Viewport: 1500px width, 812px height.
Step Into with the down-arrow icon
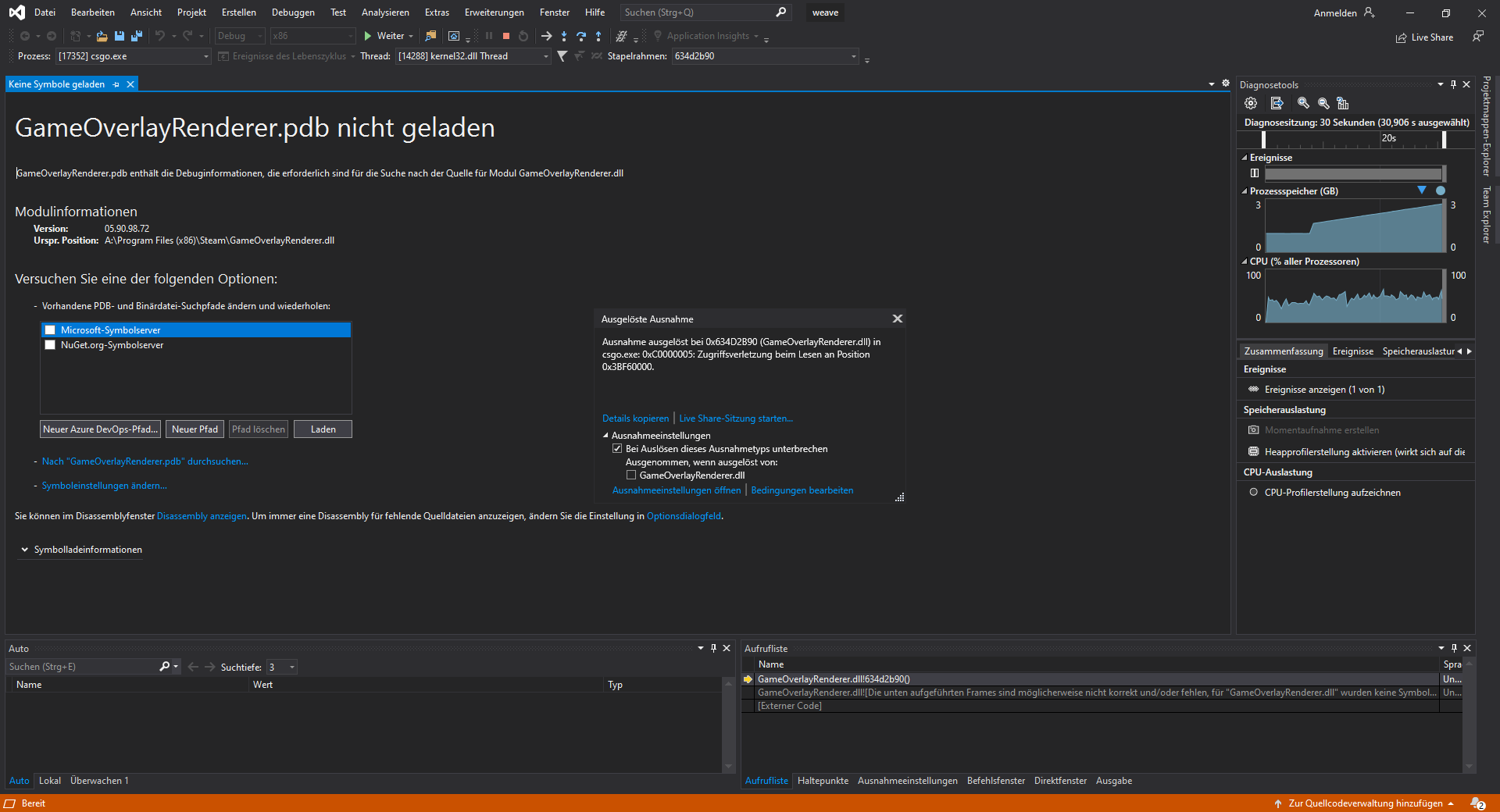click(564, 36)
